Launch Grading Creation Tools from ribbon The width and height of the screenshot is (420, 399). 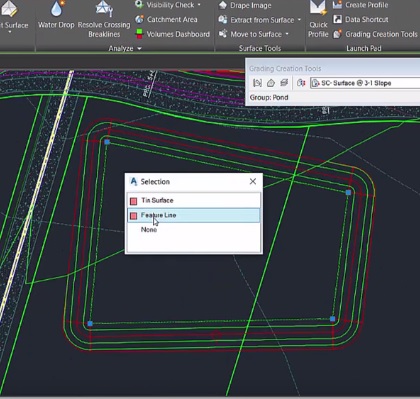click(375, 34)
